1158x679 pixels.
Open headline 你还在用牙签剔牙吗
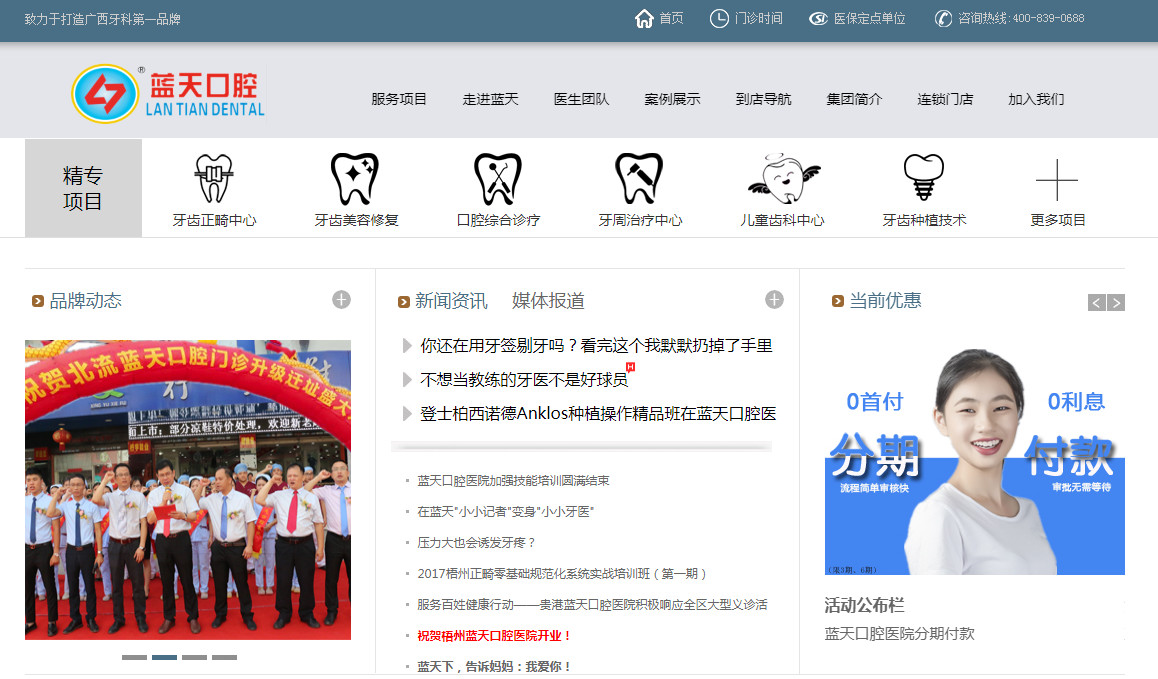click(x=596, y=346)
